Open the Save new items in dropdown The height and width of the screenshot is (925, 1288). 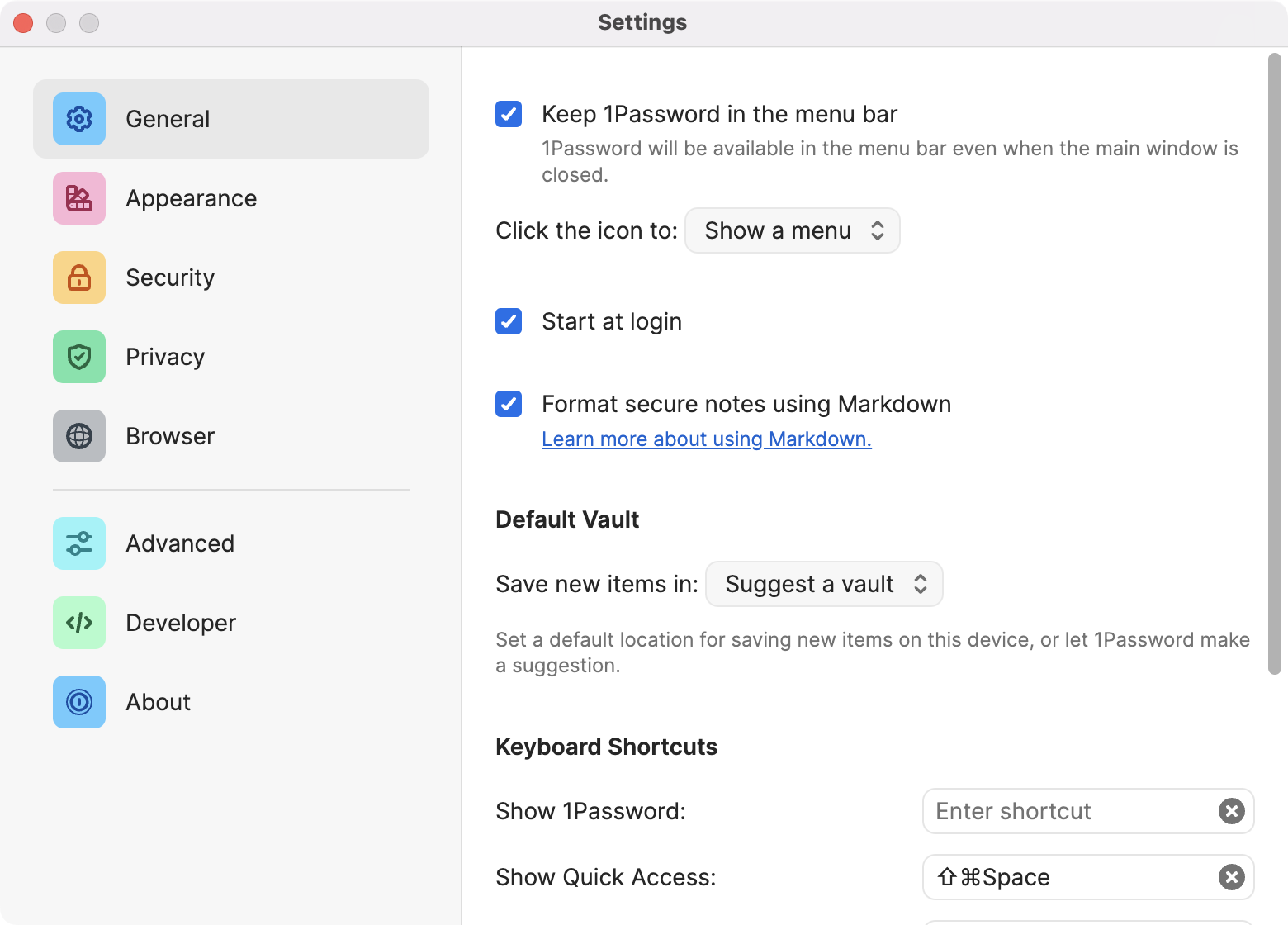[x=823, y=584]
